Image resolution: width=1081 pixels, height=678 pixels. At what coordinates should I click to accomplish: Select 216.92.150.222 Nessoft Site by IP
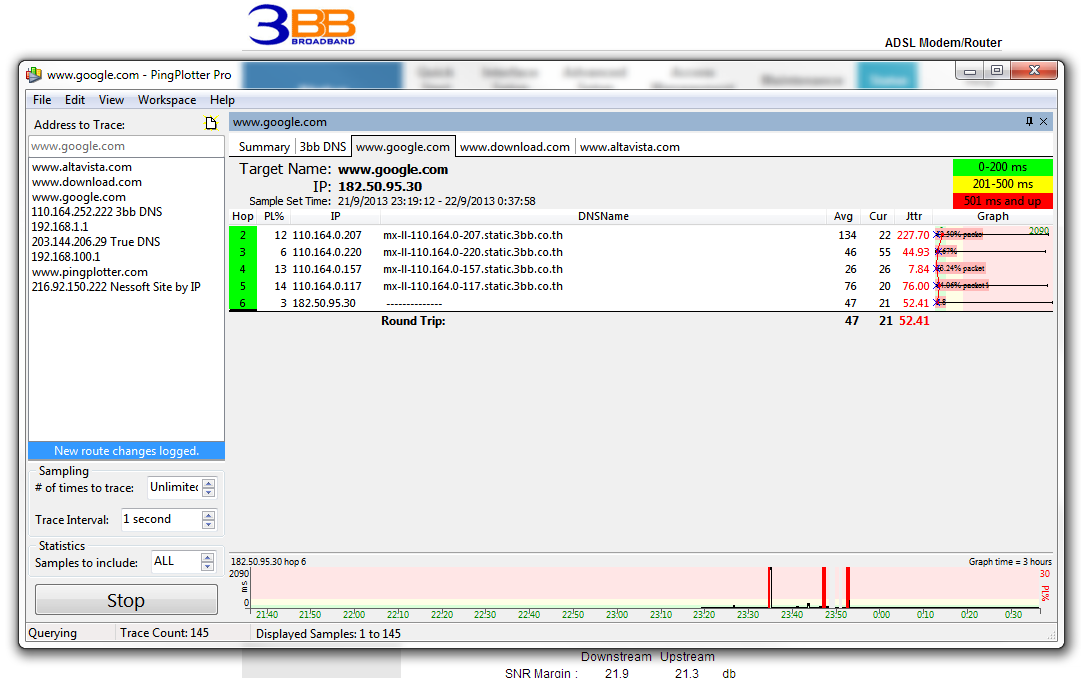point(116,287)
